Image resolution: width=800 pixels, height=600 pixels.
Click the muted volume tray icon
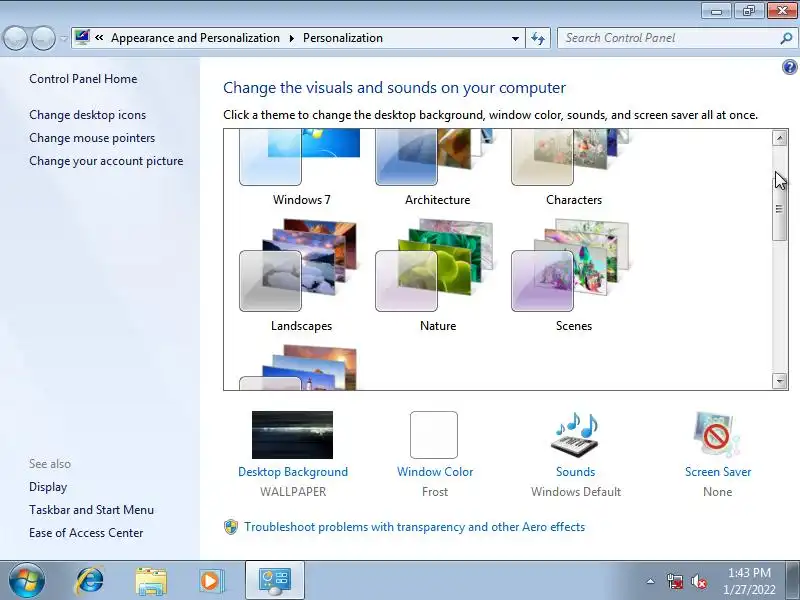coord(699,581)
